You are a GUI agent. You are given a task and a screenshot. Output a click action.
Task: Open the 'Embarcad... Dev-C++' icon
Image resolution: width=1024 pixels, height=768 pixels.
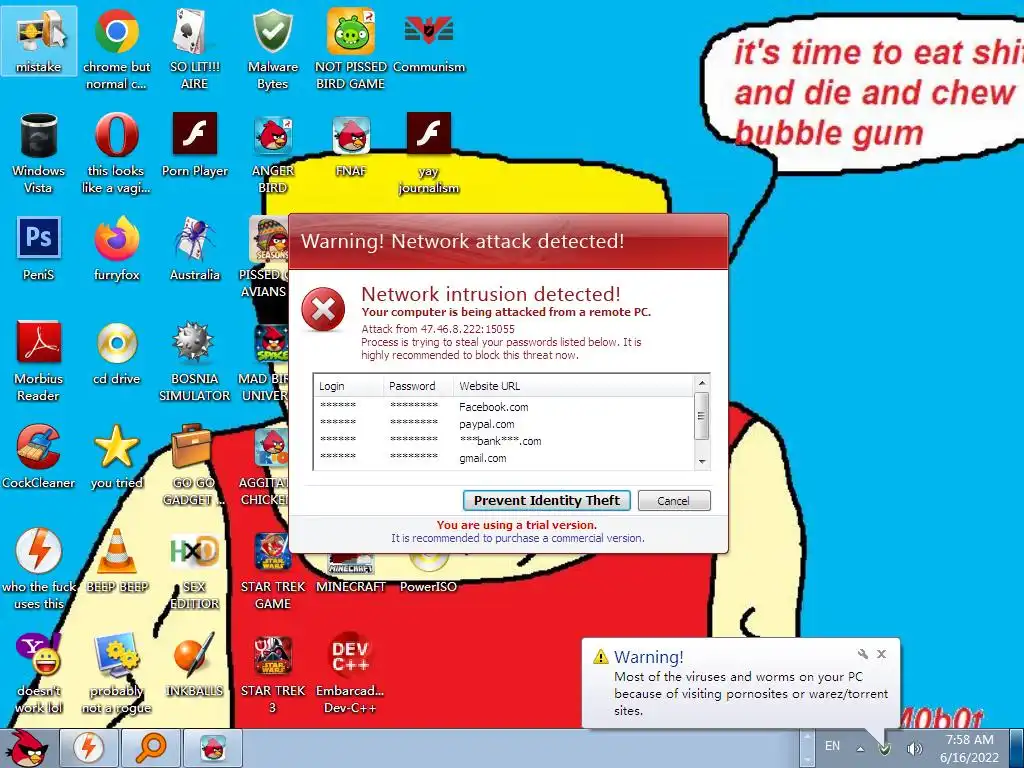(351, 673)
